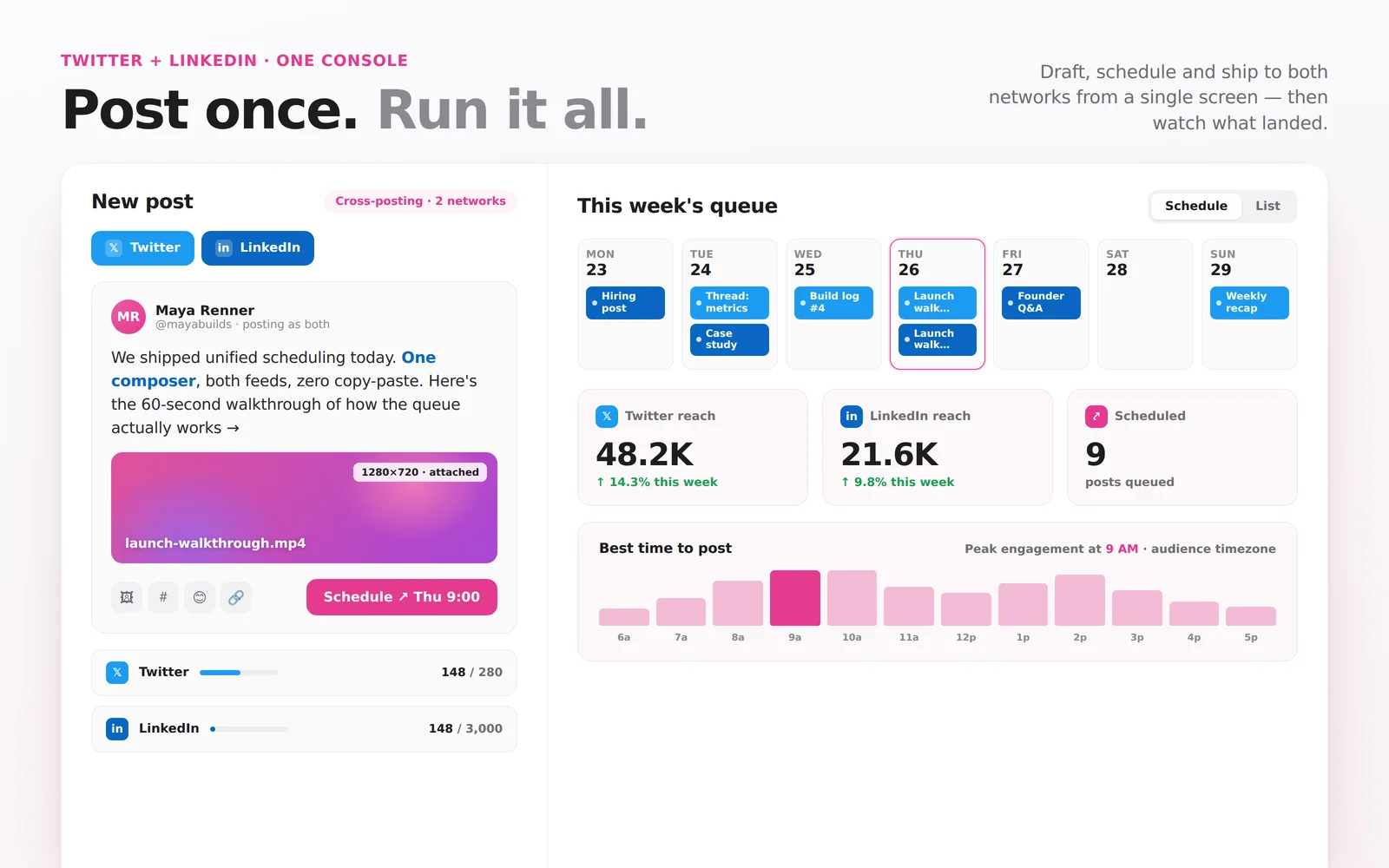Viewport: 1389px width, 868px height.
Task: Open the Founder Q&A post on Friday
Action: point(1041,303)
